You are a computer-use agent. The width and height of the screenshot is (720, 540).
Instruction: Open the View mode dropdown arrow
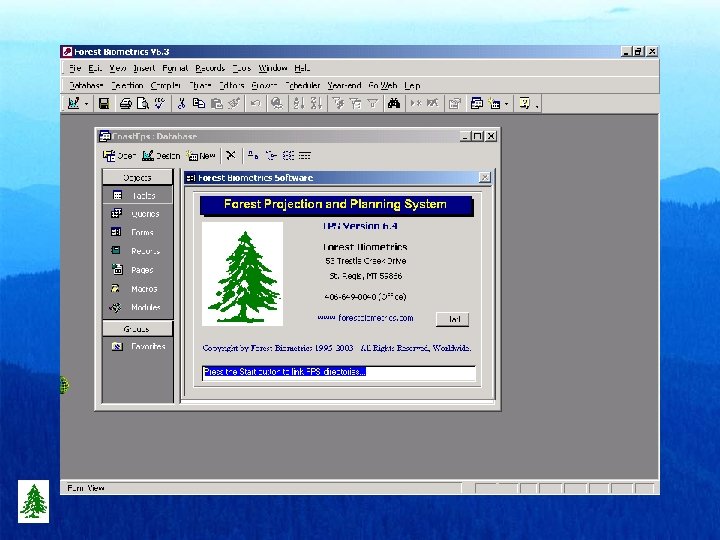(x=86, y=104)
